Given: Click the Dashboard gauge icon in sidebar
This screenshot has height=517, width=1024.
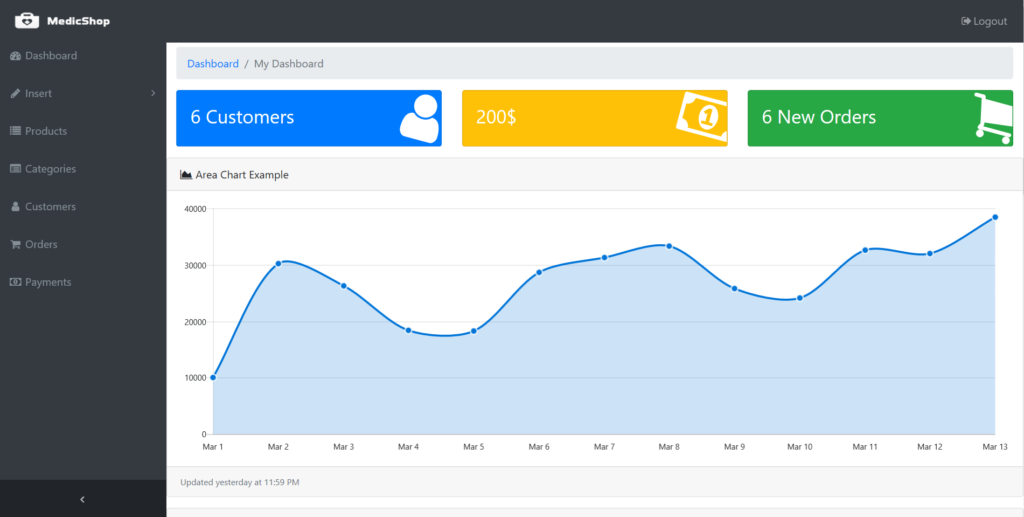Looking at the screenshot, I should click(15, 56).
